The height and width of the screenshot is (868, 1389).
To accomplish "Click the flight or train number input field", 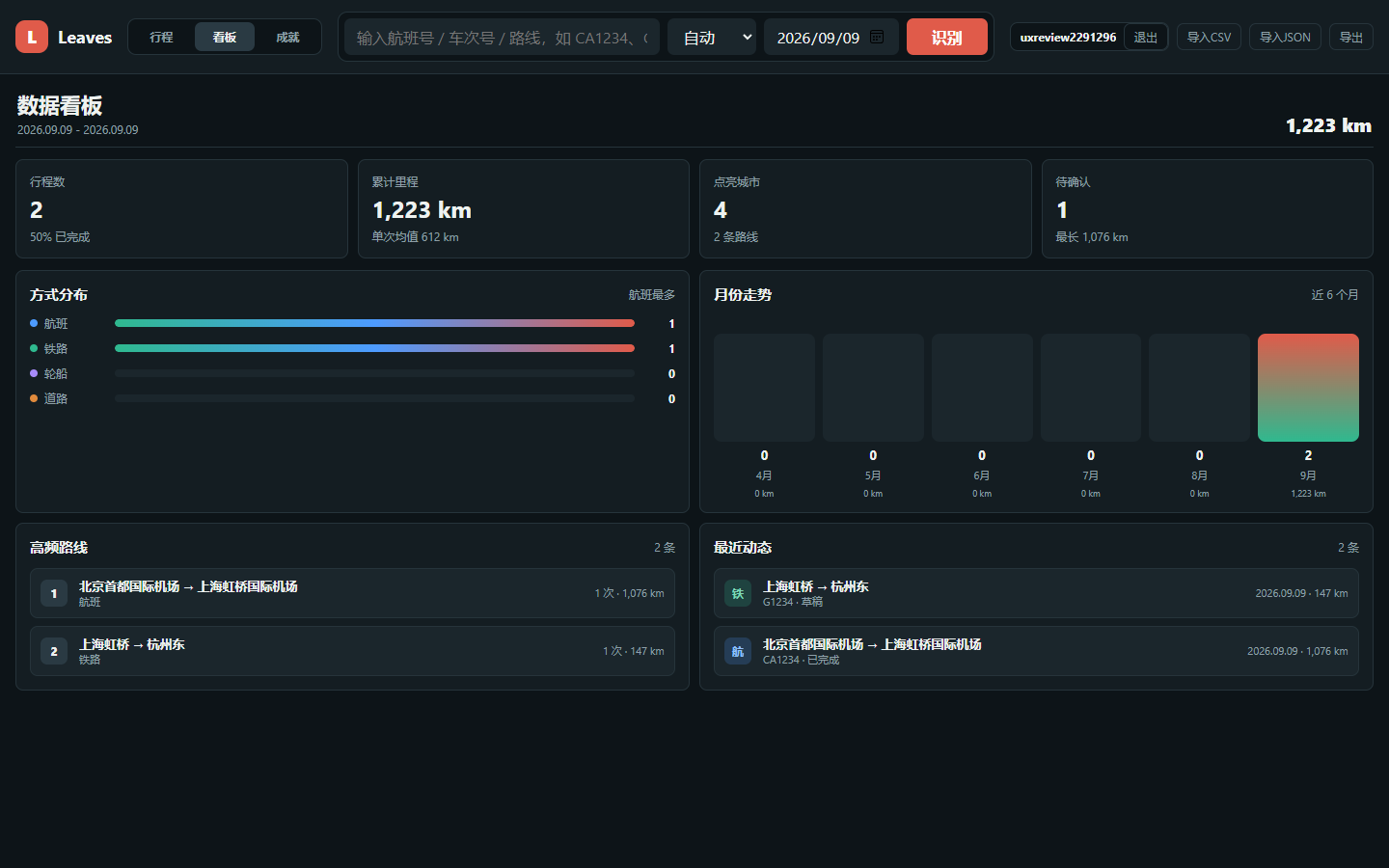I will (x=502, y=37).
